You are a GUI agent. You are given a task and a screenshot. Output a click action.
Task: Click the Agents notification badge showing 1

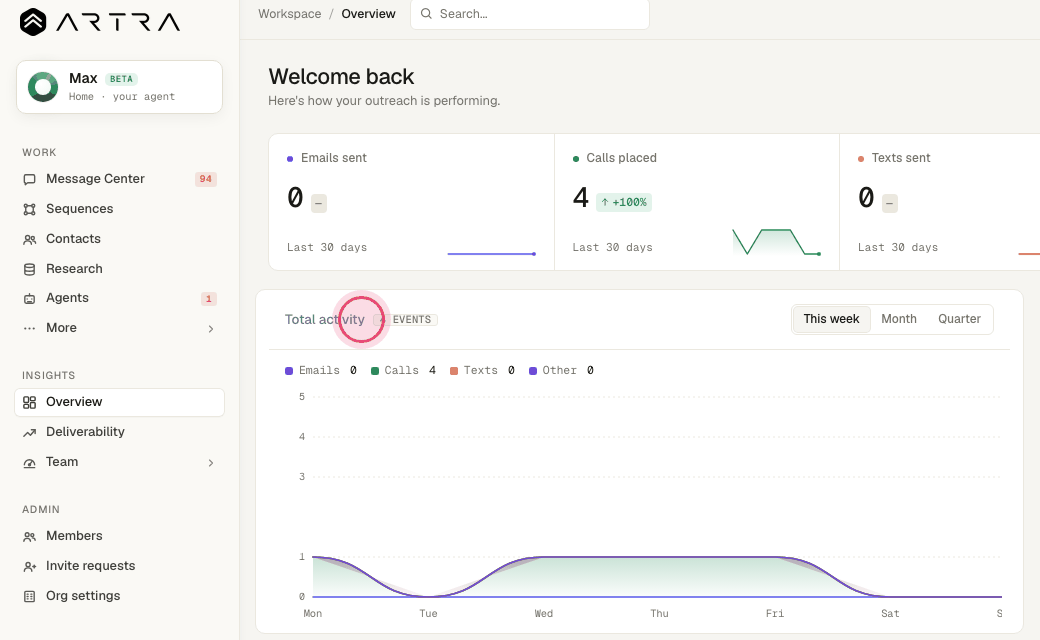pos(208,299)
